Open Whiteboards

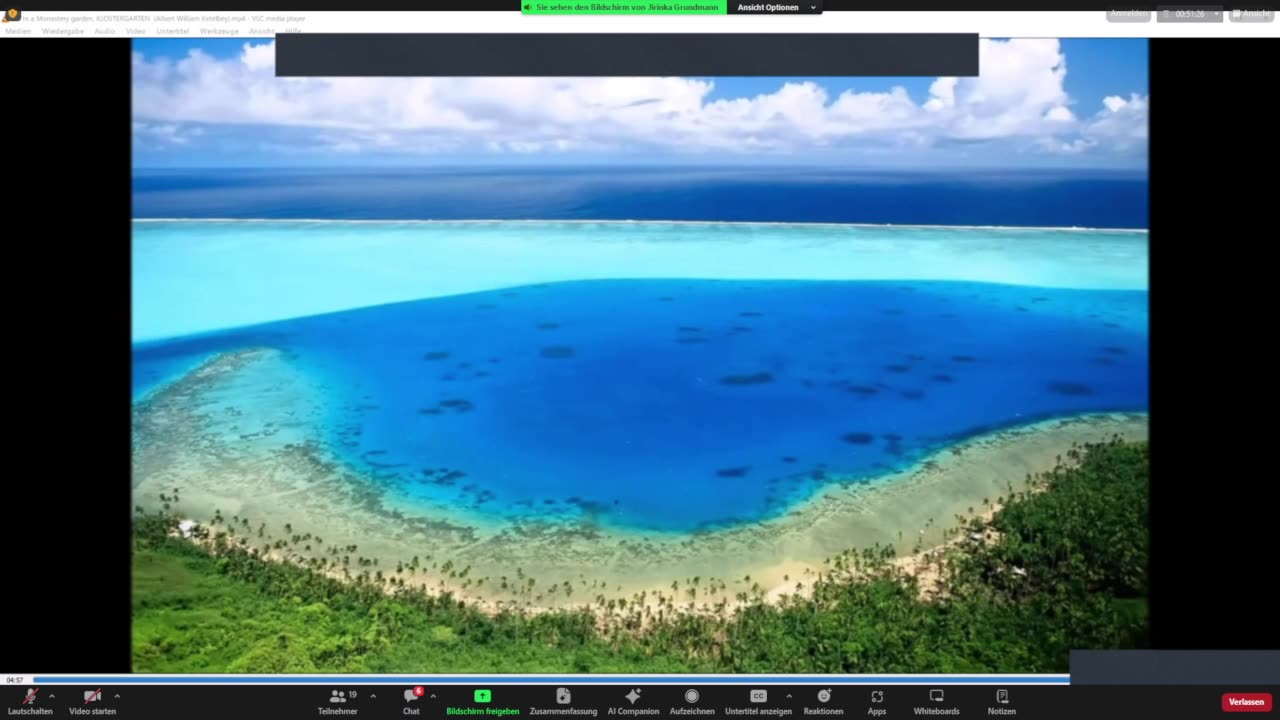point(936,702)
